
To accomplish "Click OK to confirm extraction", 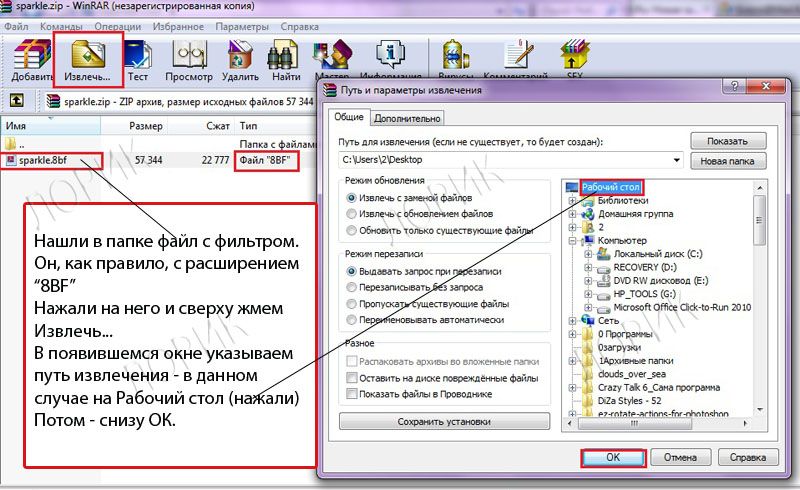I will click(613, 457).
